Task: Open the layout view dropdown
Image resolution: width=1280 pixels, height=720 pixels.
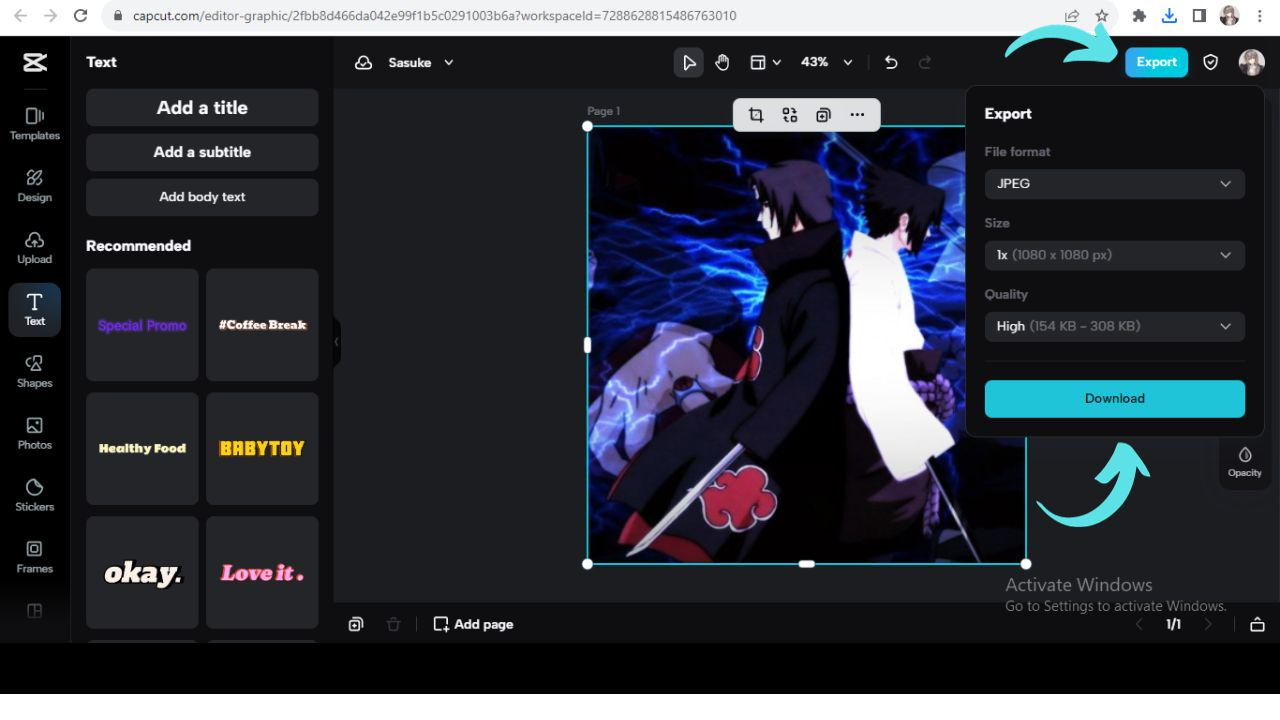Action: [765, 62]
